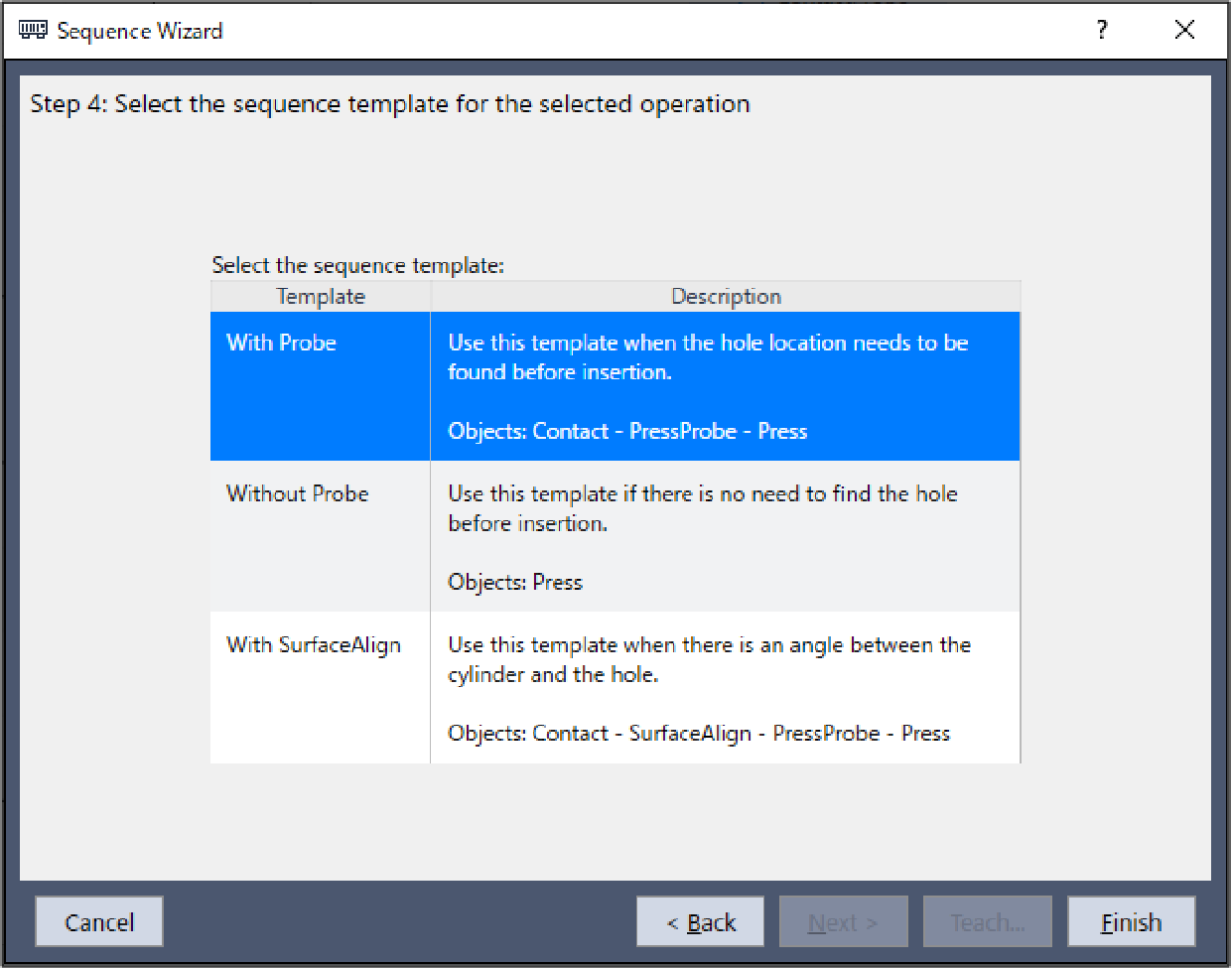
Task: Click the 'Objects: Press' line
Action: coord(515,582)
